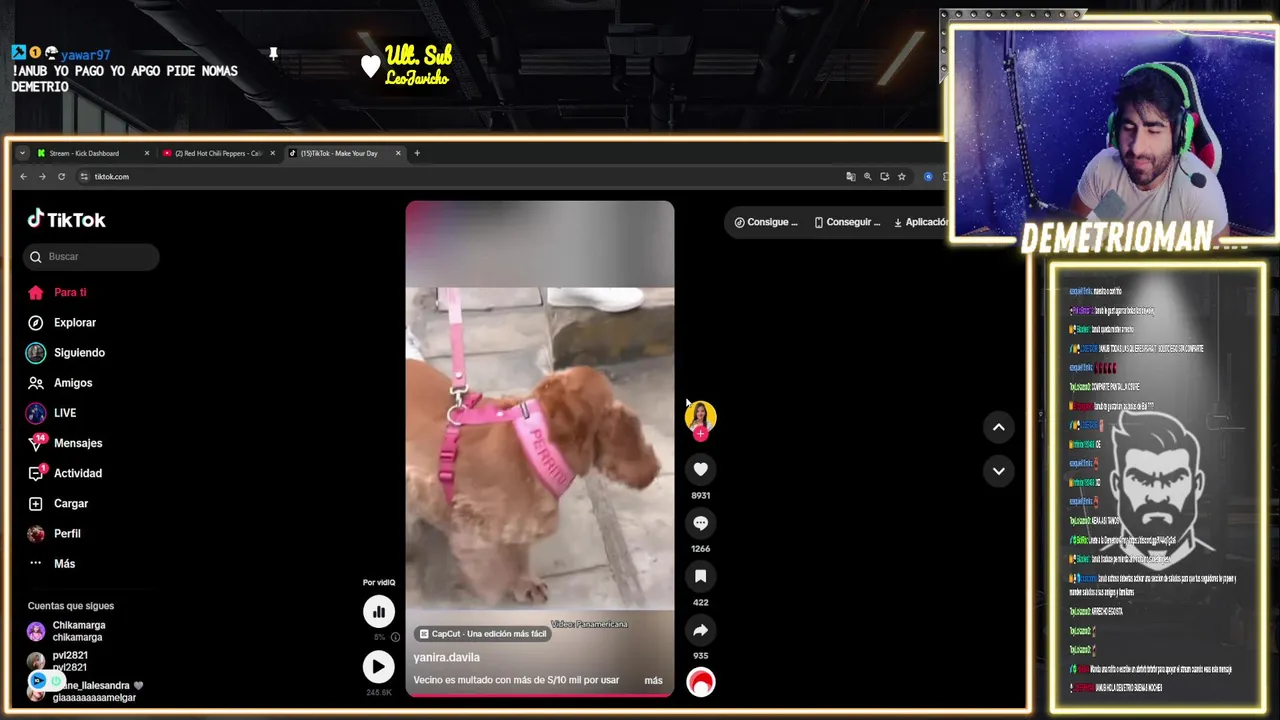Close the TikTok browser tab

click(x=398, y=153)
